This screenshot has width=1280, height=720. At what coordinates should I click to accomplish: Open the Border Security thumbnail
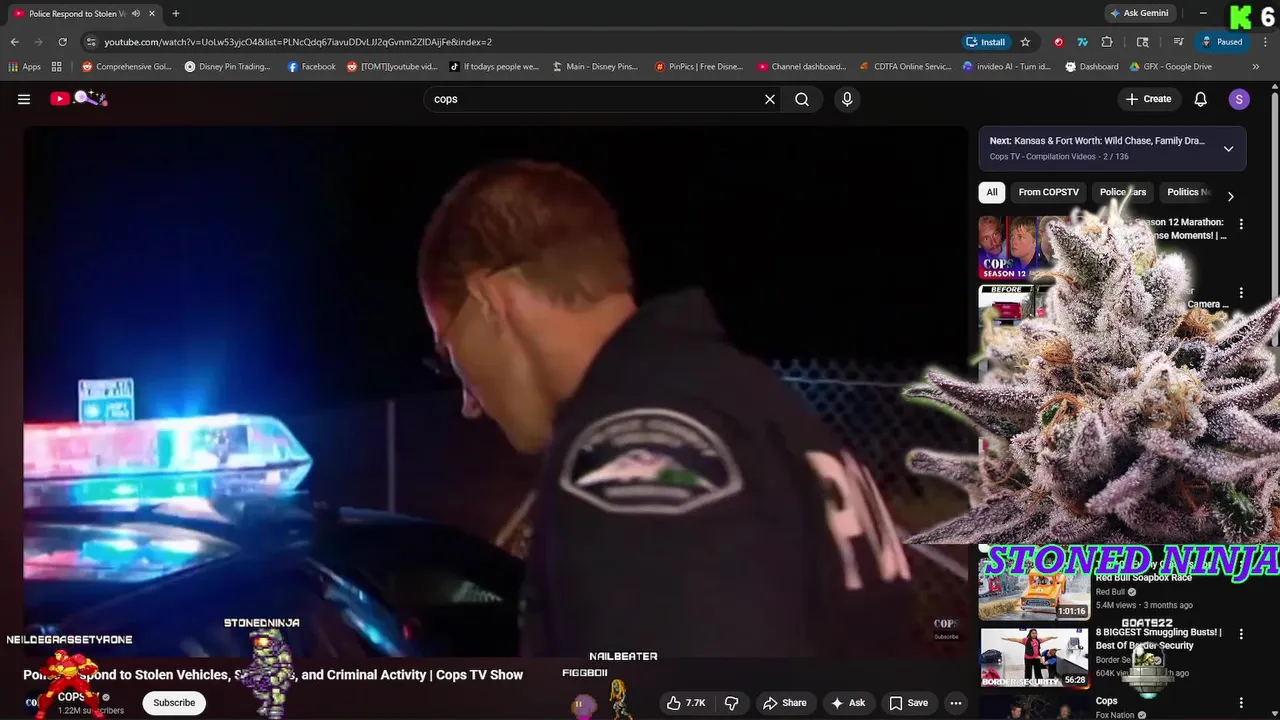pos(1034,658)
